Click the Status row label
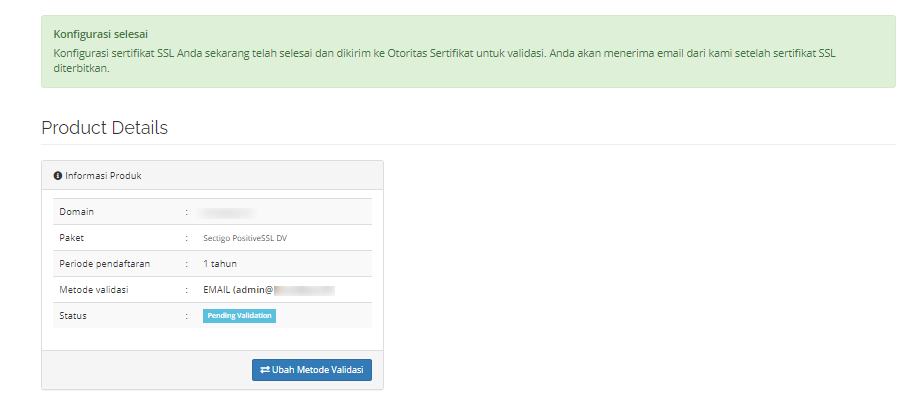This screenshot has height=417, width=910. 73,316
